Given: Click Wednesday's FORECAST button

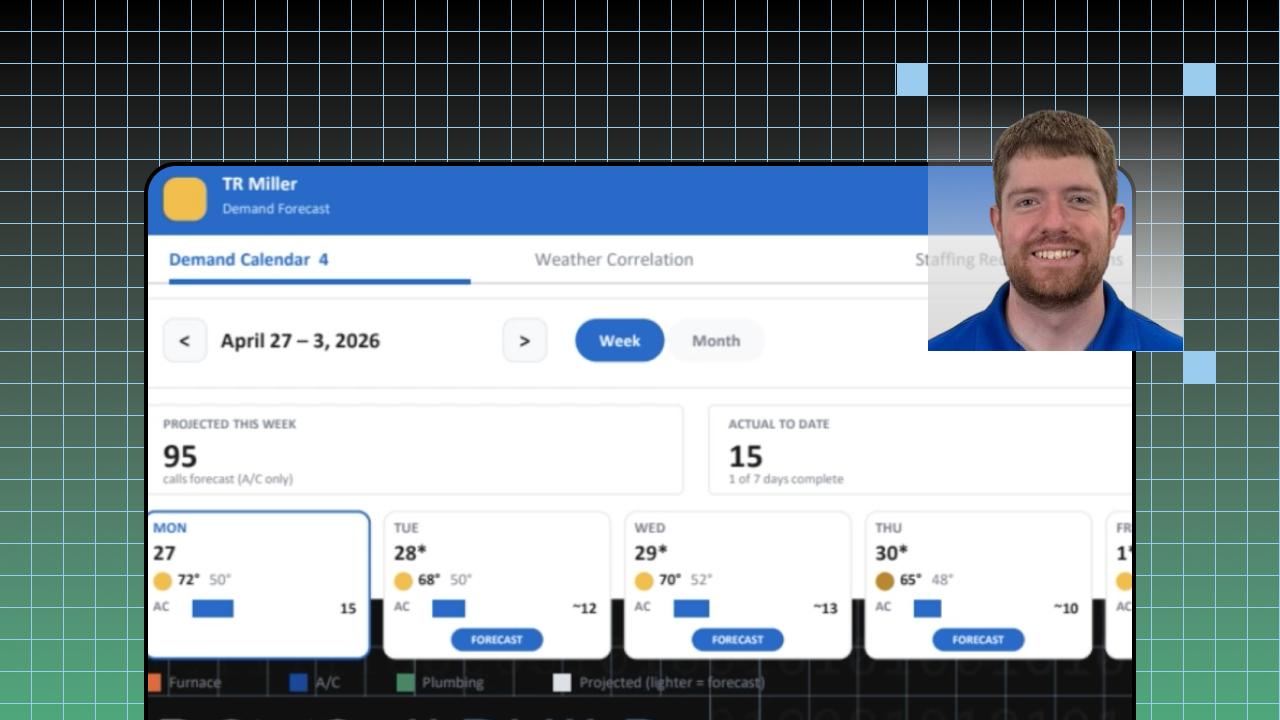Looking at the screenshot, I should (738, 640).
